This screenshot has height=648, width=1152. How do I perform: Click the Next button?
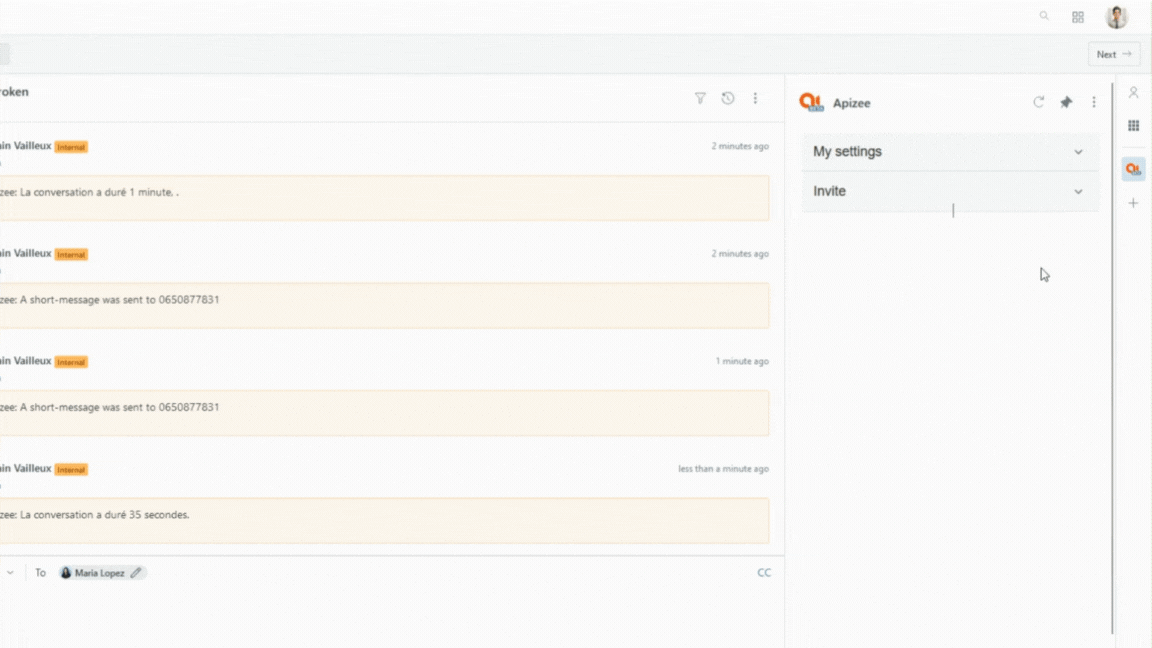1114,54
